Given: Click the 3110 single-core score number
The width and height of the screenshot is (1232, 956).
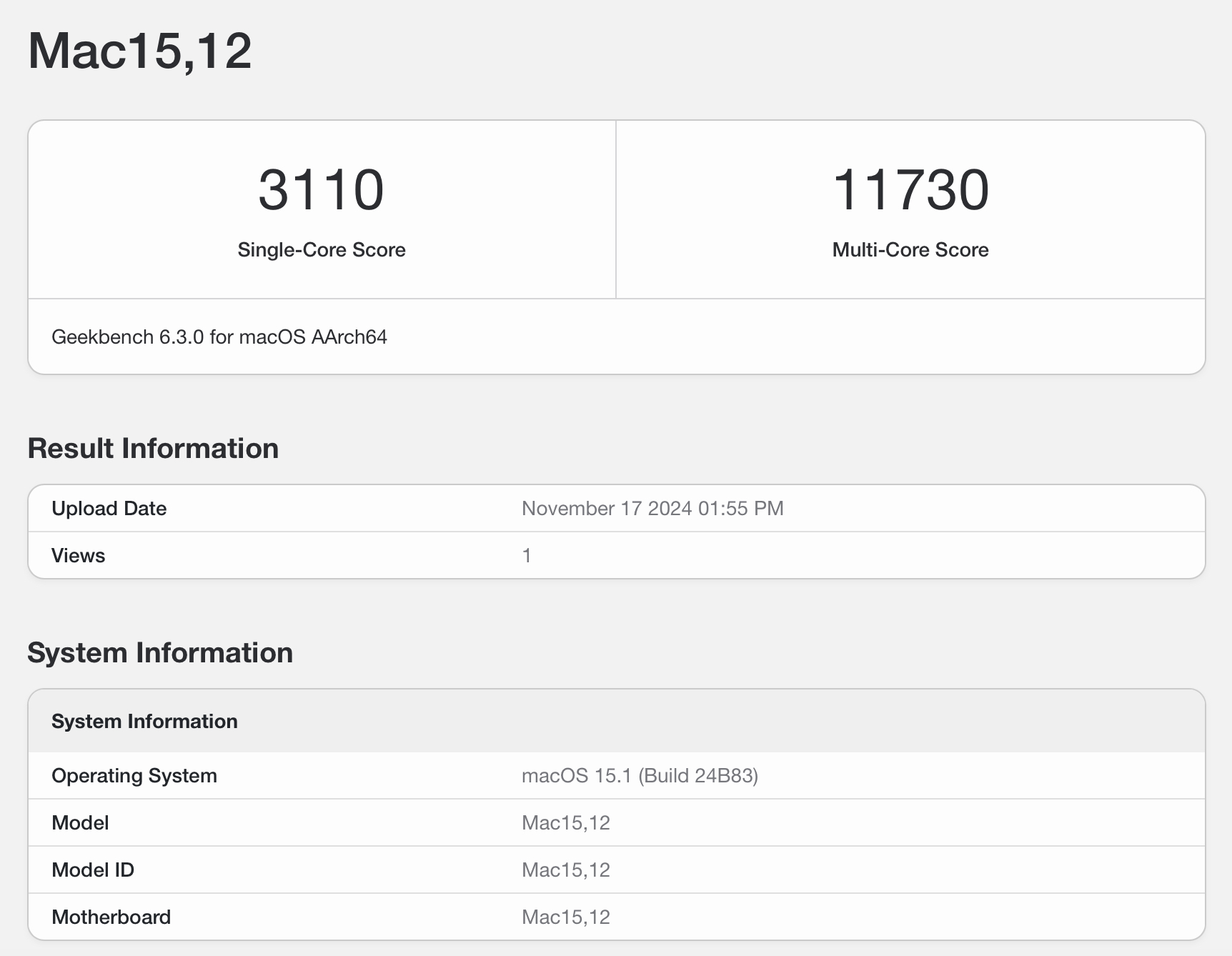Looking at the screenshot, I should coord(321,190).
